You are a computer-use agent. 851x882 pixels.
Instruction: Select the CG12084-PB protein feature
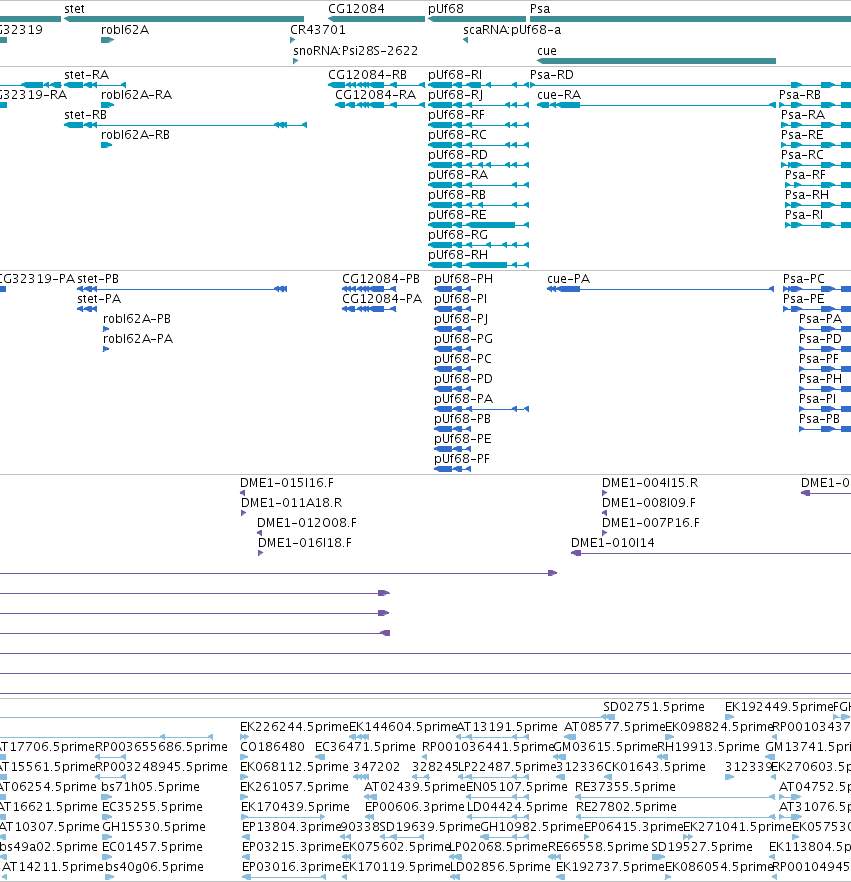click(371, 289)
